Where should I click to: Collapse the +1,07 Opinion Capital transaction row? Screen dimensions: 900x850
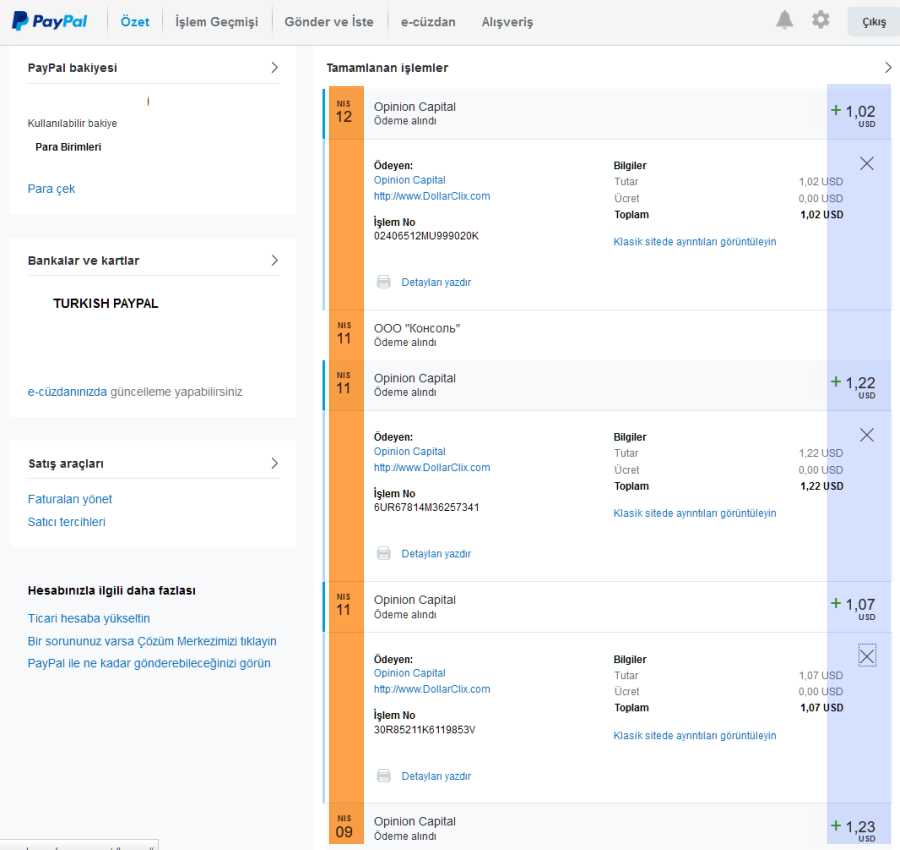coord(607,607)
